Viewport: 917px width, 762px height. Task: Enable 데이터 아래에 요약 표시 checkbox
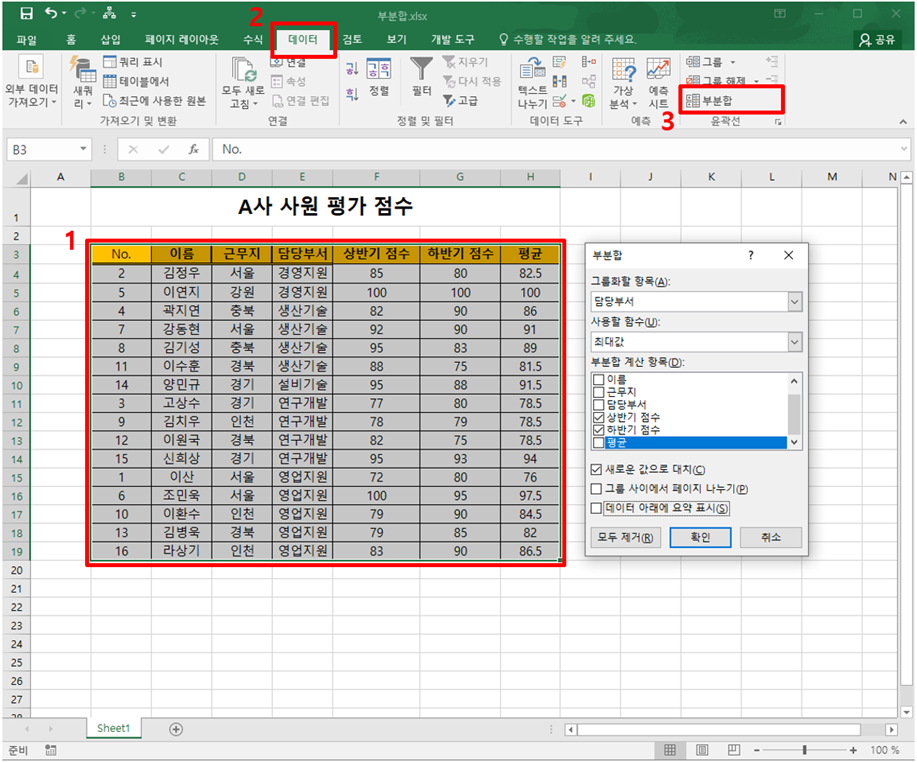point(596,508)
